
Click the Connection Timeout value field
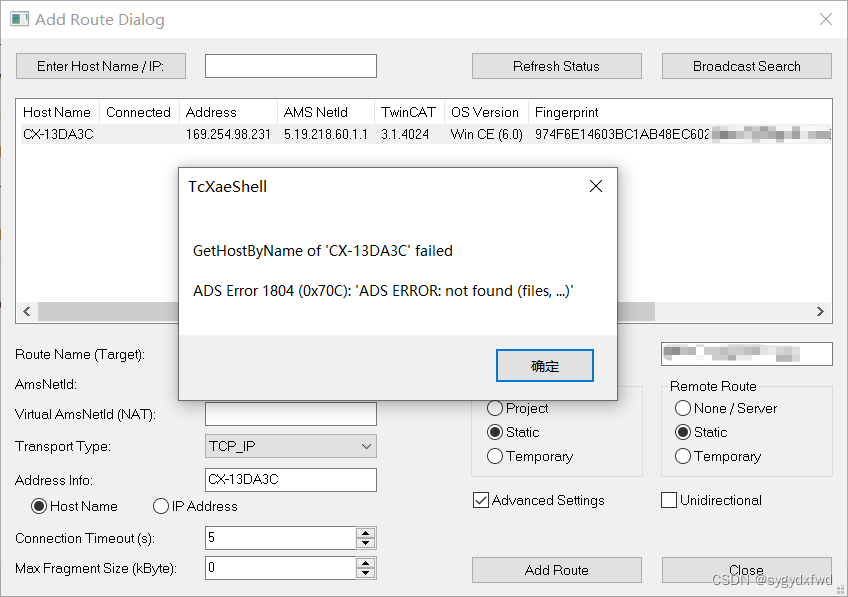coord(280,538)
